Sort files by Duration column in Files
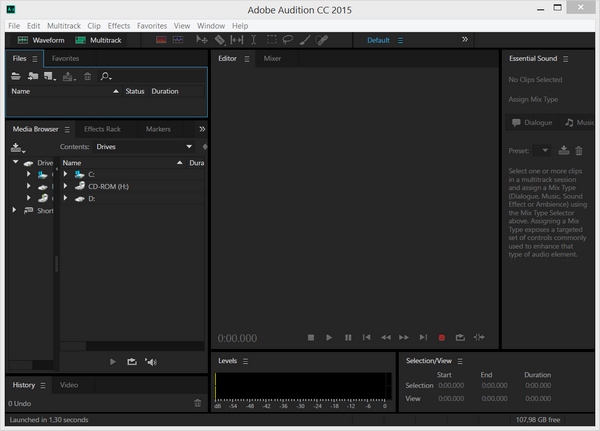Viewport: 600px width, 431px height. [x=165, y=91]
